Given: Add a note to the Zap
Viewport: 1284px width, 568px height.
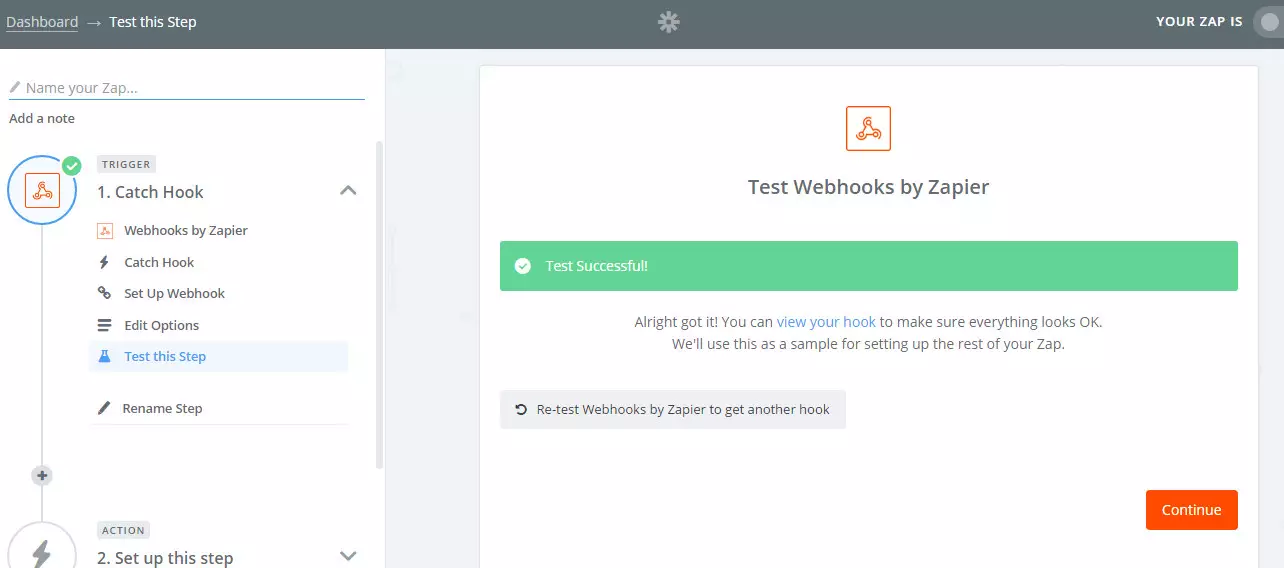Looking at the screenshot, I should pos(42,118).
